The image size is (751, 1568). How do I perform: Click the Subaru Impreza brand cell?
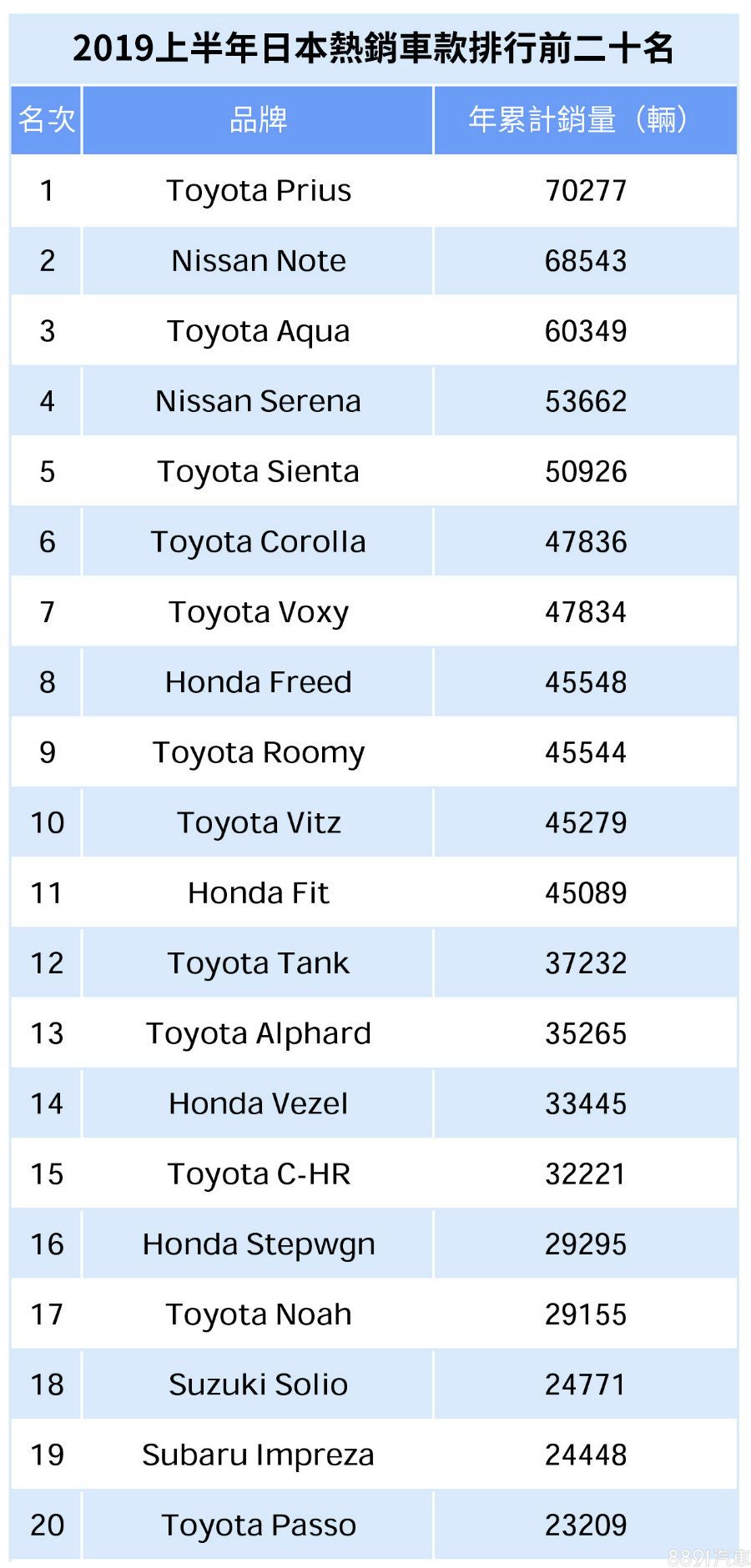click(x=258, y=1455)
